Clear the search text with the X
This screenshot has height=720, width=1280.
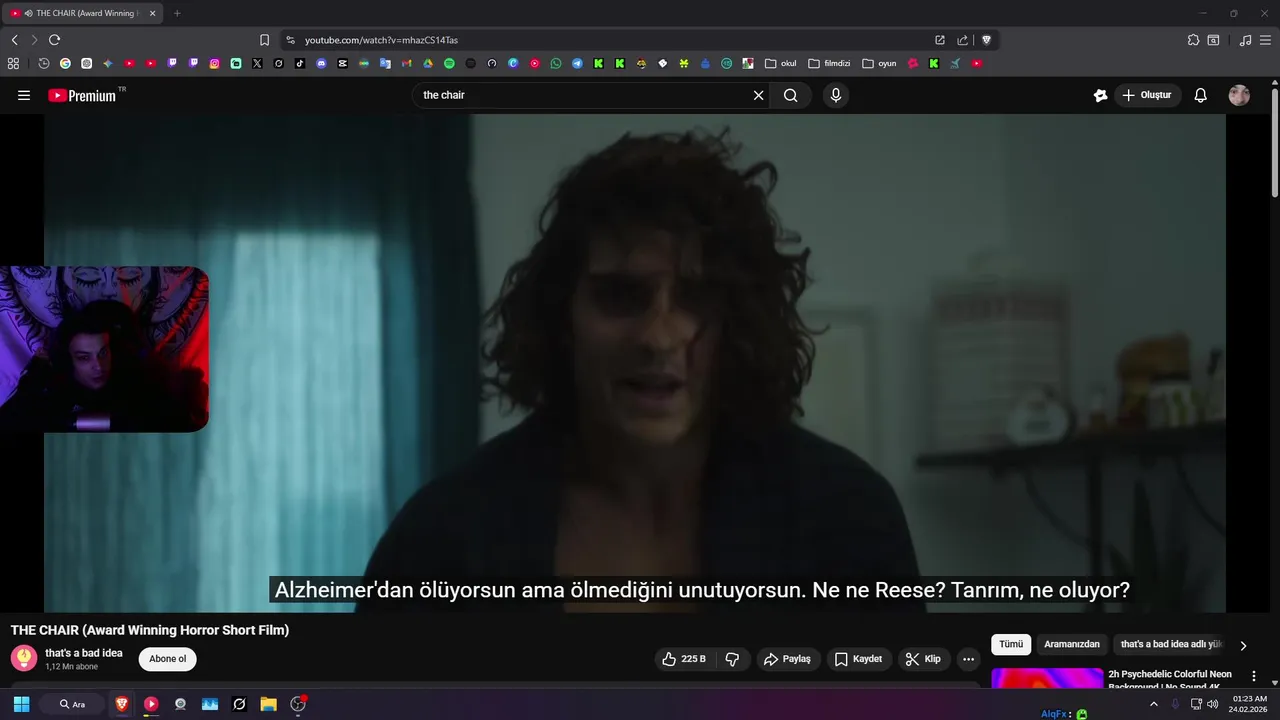pyautogui.click(x=758, y=95)
